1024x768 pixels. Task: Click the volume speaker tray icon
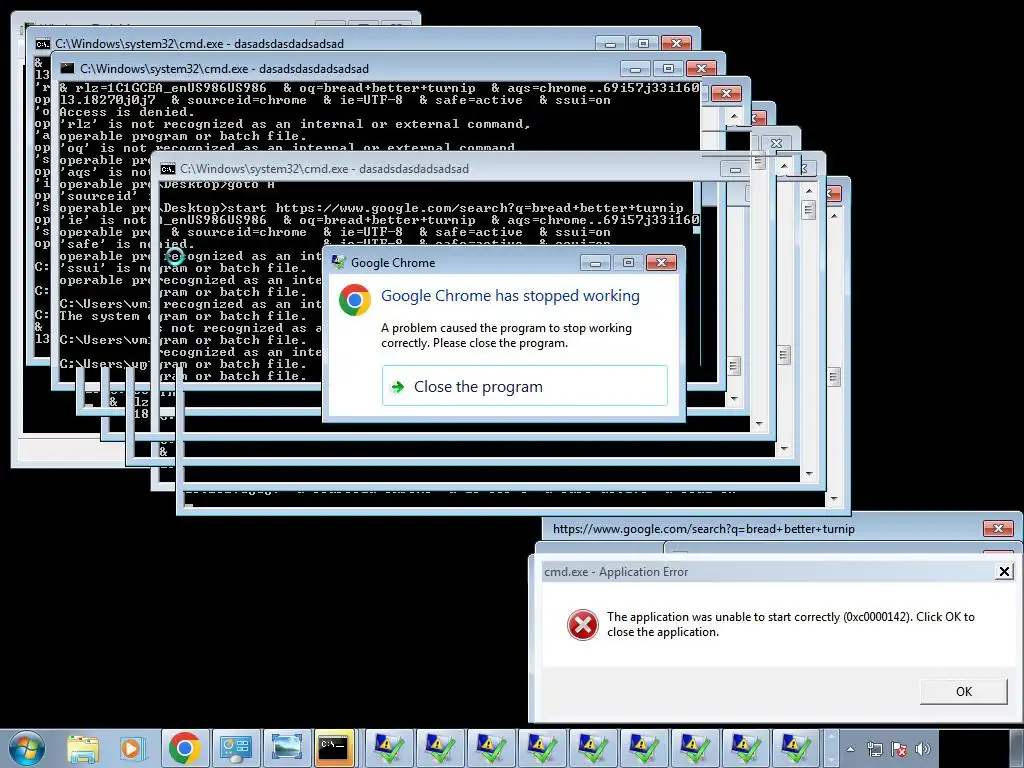click(923, 749)
